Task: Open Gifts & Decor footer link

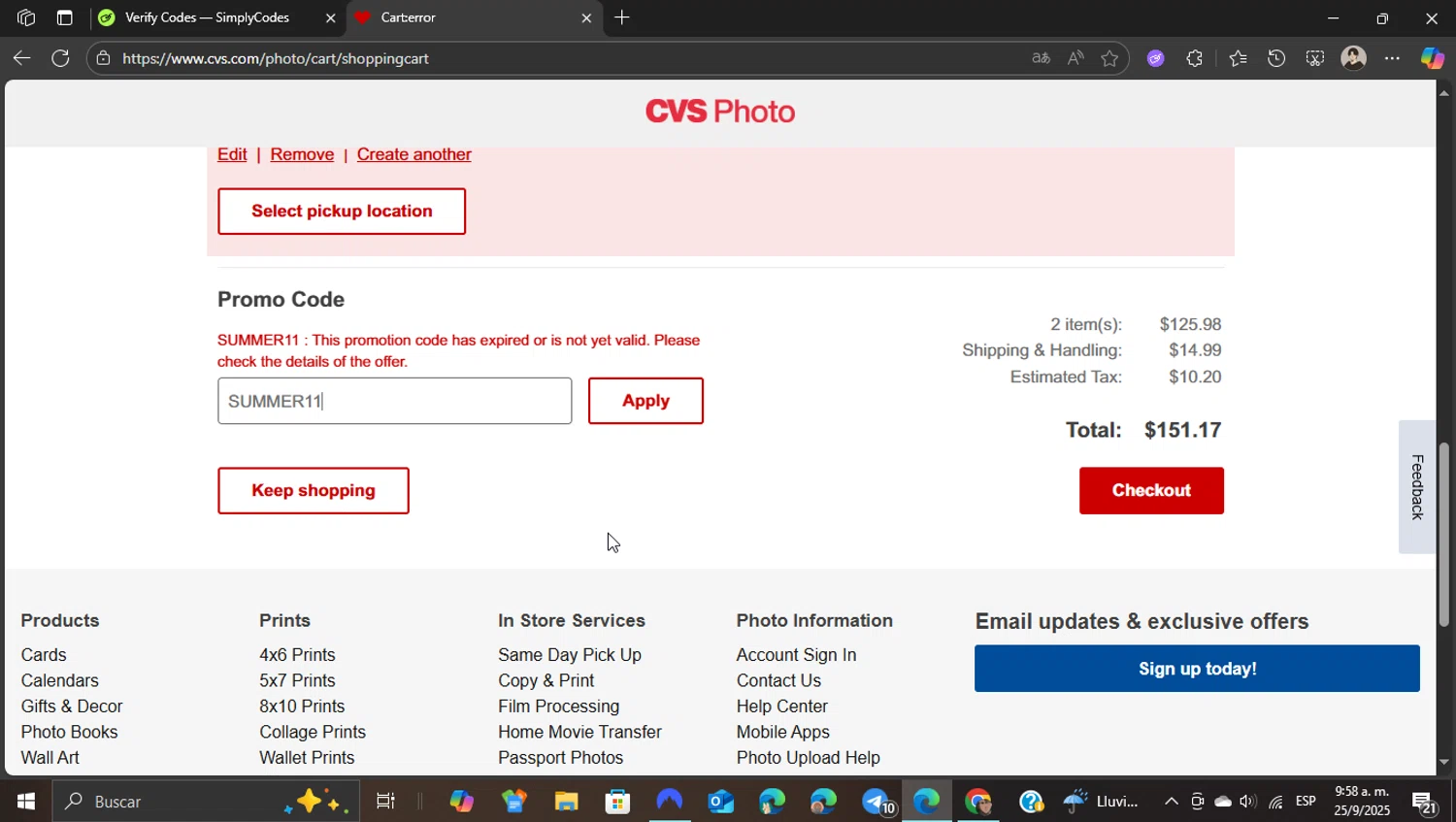Action: pos(72,707)
